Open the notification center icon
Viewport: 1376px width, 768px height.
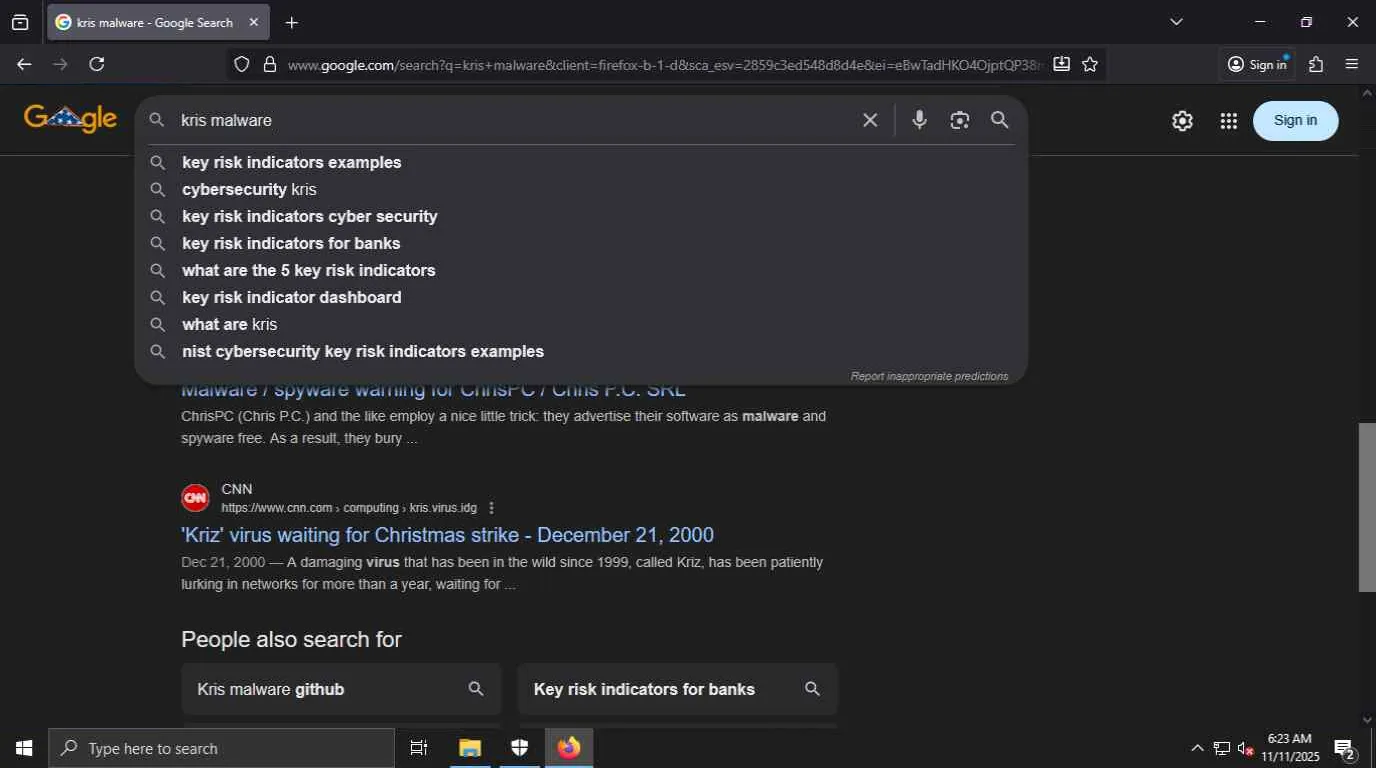[x=1345, y=748]
